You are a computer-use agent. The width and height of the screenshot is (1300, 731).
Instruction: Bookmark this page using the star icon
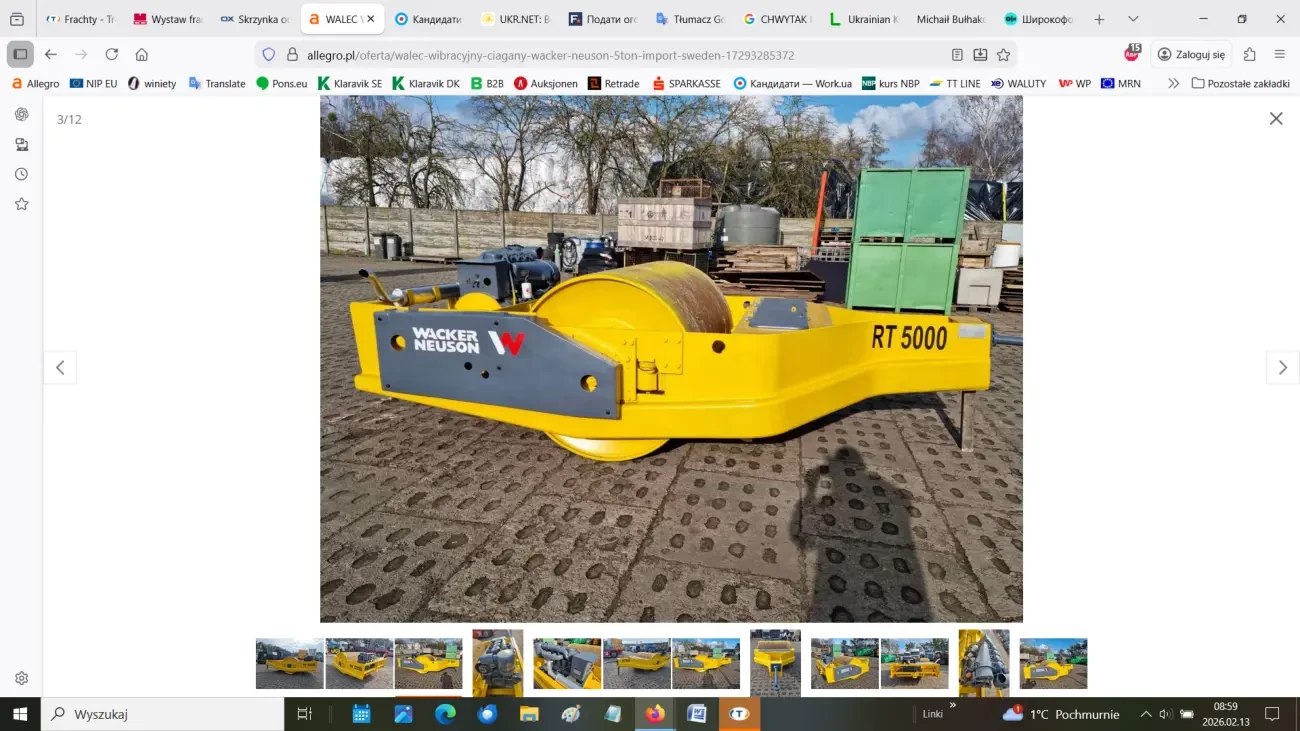(1003, 55)
